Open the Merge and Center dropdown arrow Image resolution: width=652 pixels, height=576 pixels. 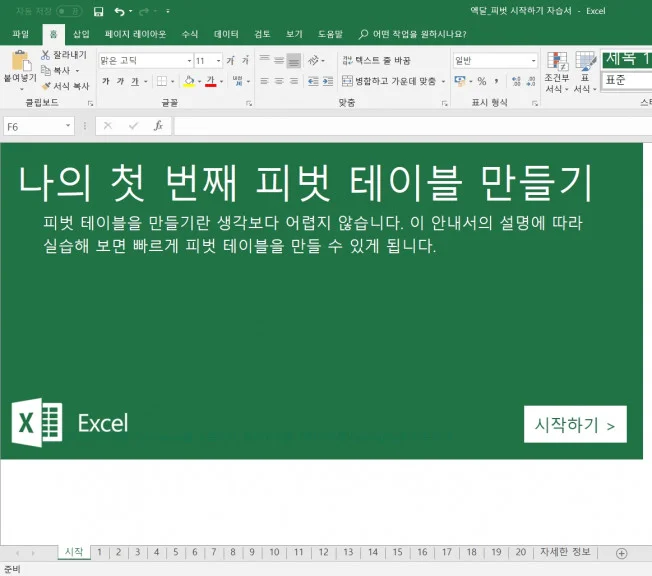pyautogui.click(x=443, y=81)
